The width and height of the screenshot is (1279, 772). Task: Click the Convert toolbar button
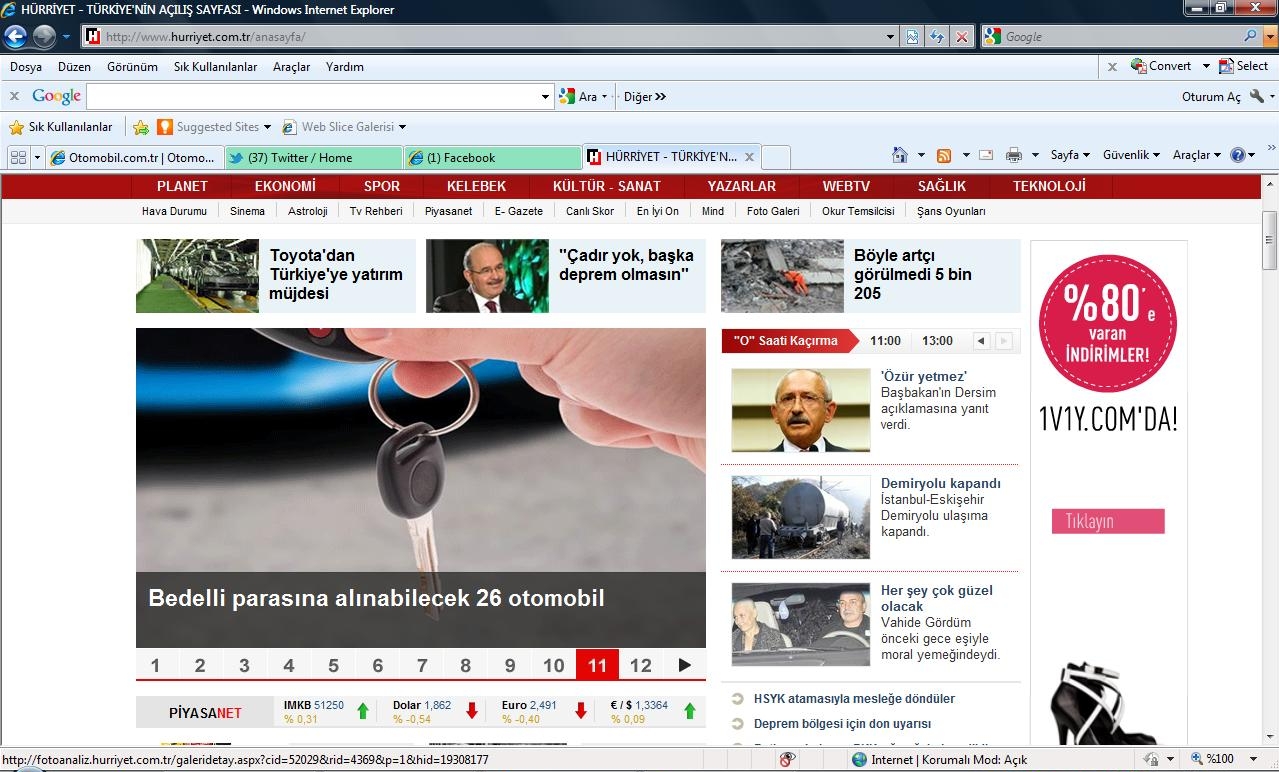[1161, 66]
